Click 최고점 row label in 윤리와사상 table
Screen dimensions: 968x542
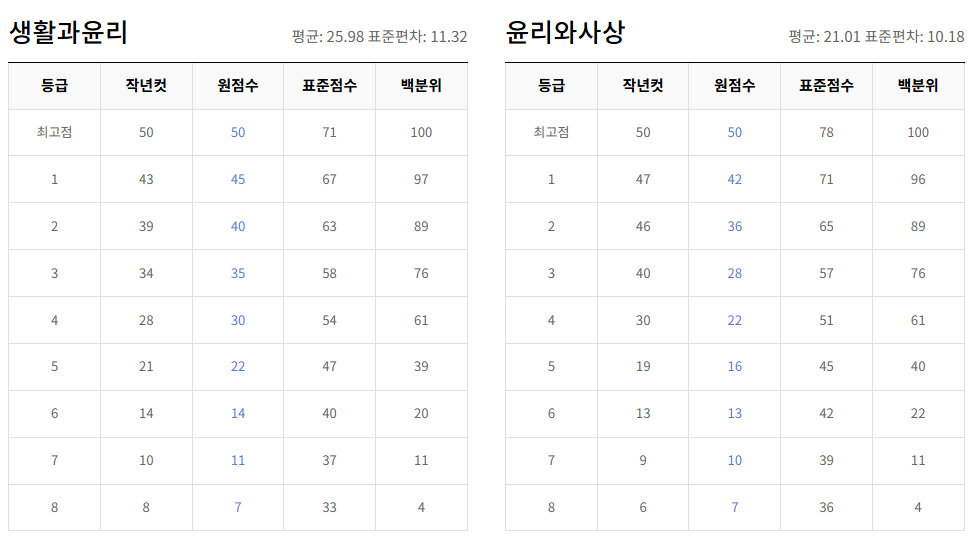pos(551,132)
